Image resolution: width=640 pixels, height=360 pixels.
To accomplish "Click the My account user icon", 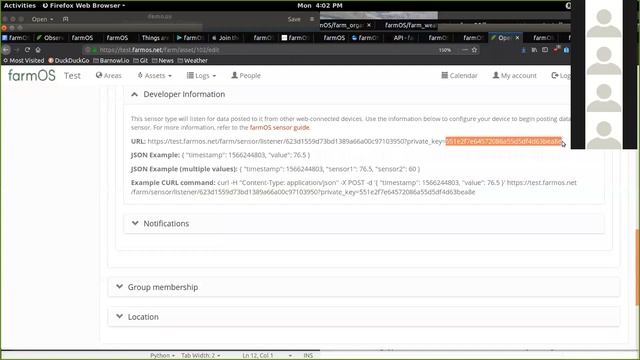I will (496, 75).
